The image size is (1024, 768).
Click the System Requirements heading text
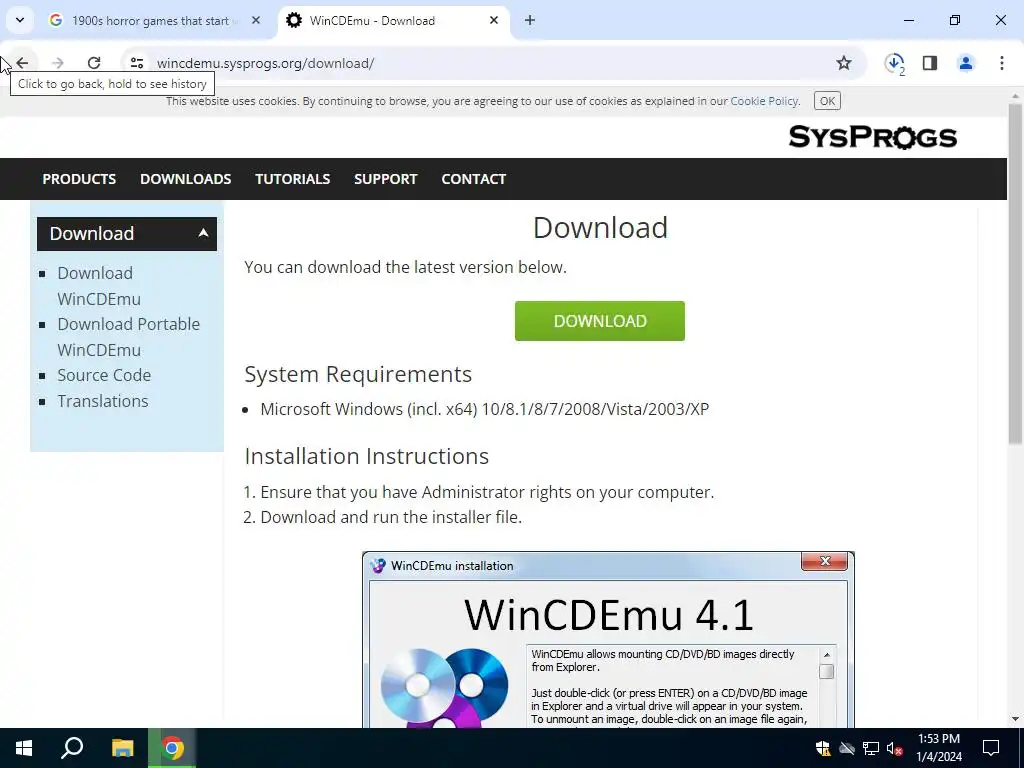(x=358, y=374)
